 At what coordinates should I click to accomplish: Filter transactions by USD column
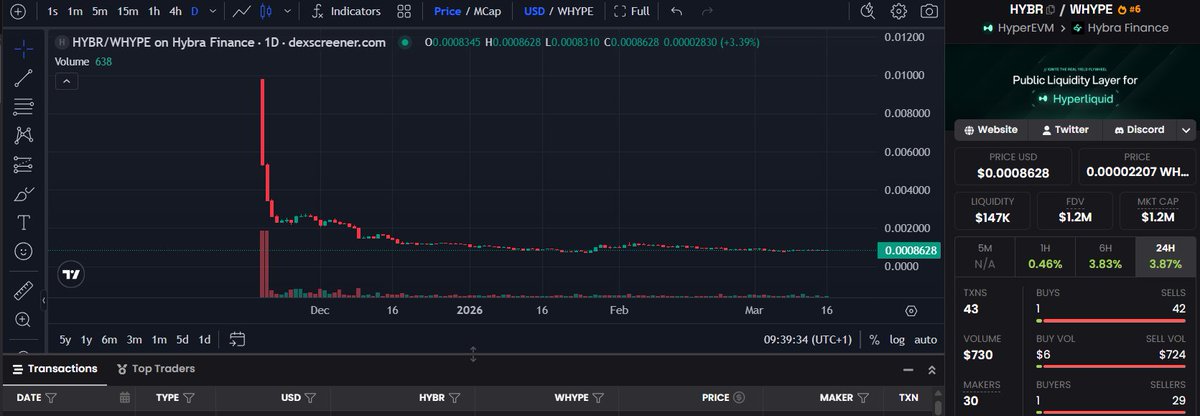(x=310, y=398)
